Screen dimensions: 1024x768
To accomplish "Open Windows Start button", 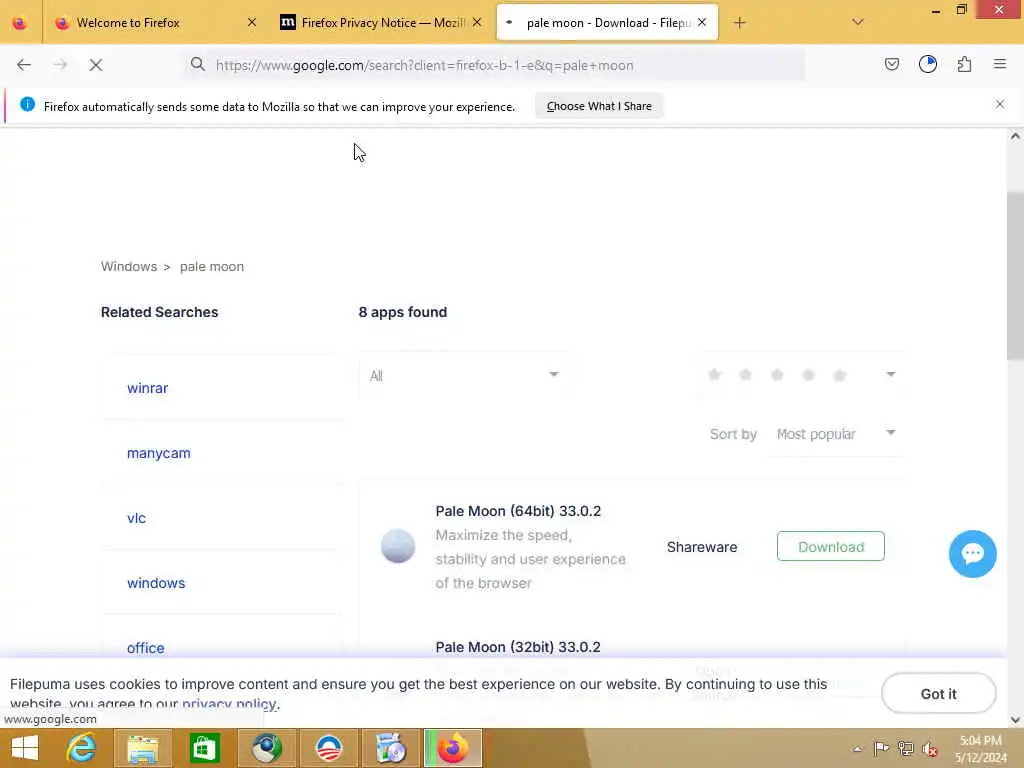I will tap(25, 748).
